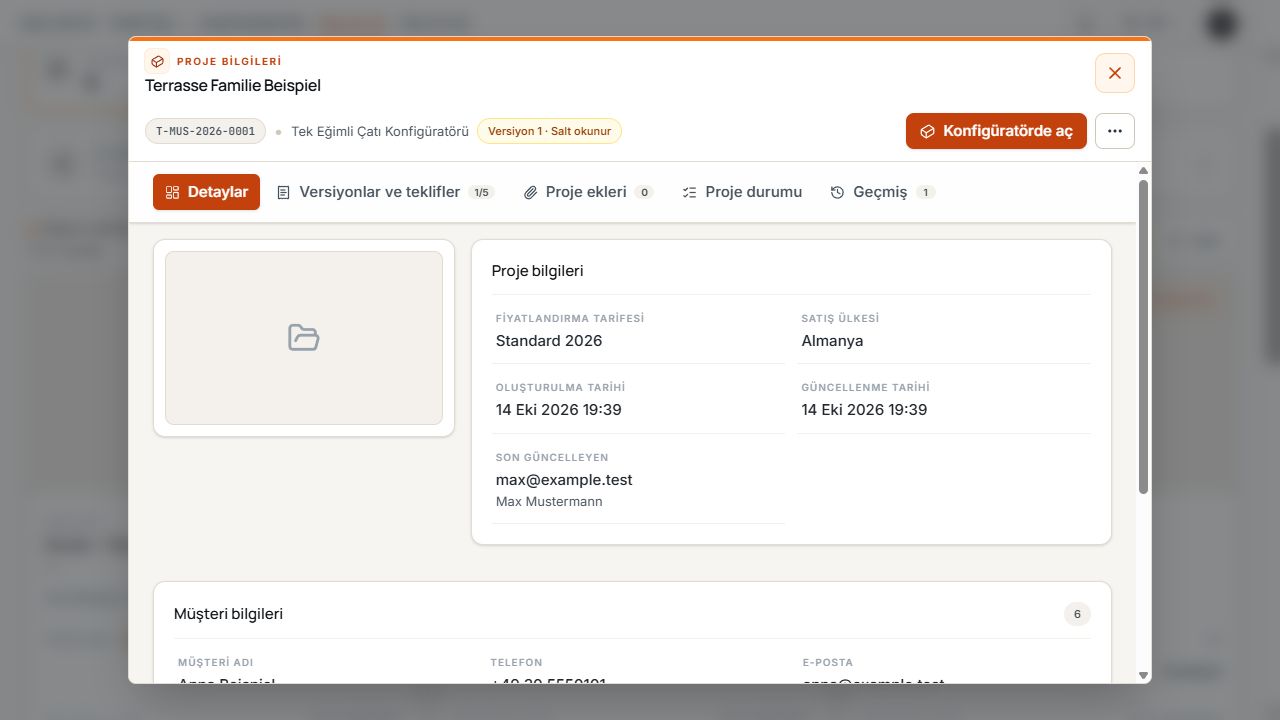Click the Proje Bilgileri cube icon

(x=157, y=61)
